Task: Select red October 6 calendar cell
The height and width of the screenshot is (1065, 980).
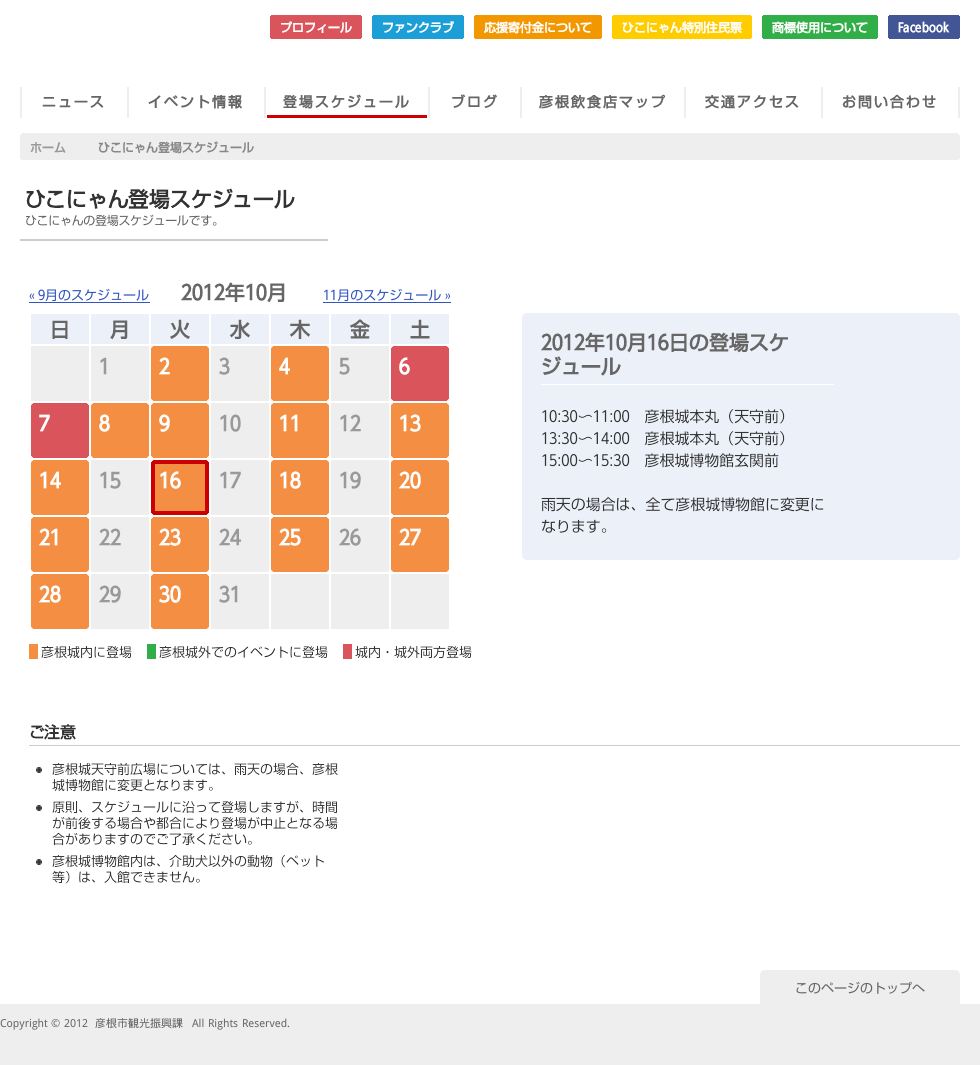Action: coord(420,373)
